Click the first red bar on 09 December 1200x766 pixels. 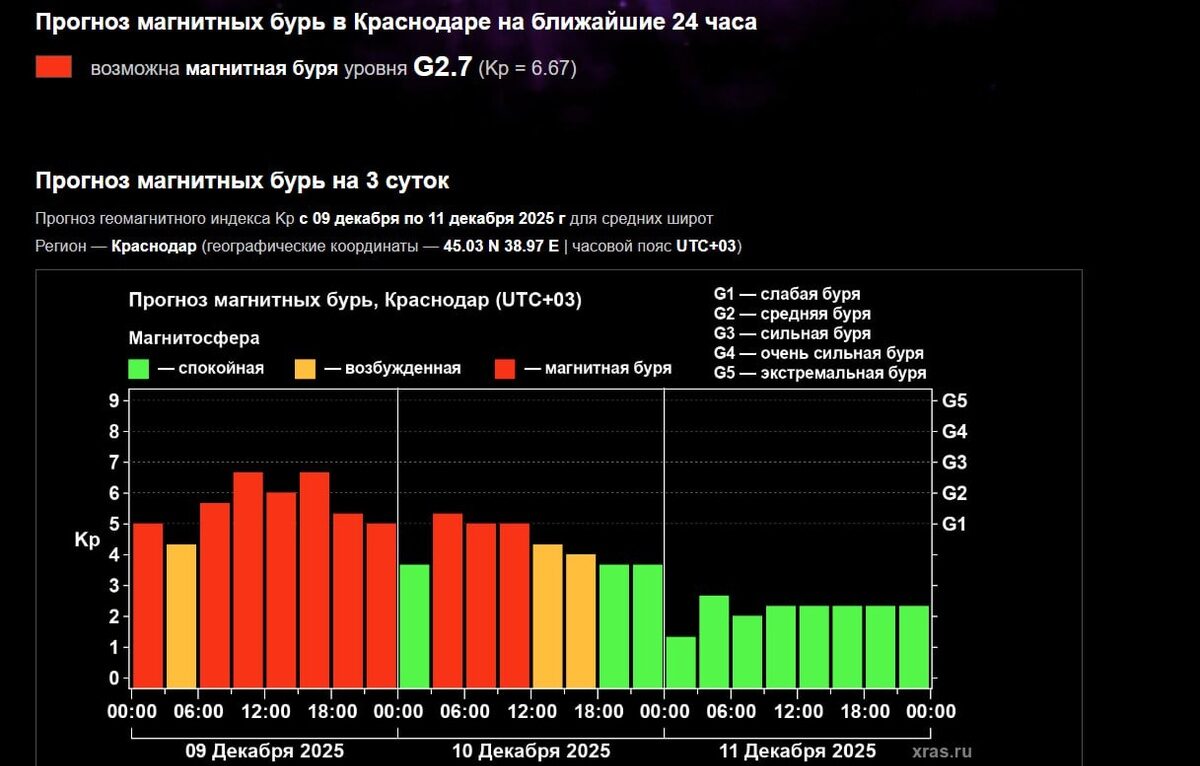point(148,605)
